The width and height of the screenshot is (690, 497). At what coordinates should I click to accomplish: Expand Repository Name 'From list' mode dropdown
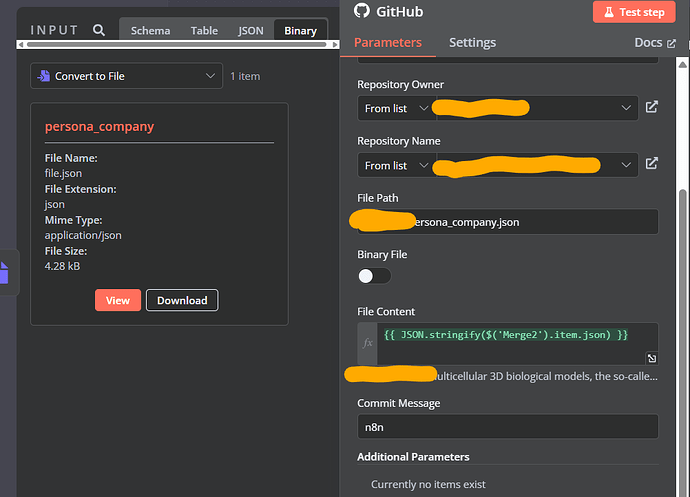point(397,165)
